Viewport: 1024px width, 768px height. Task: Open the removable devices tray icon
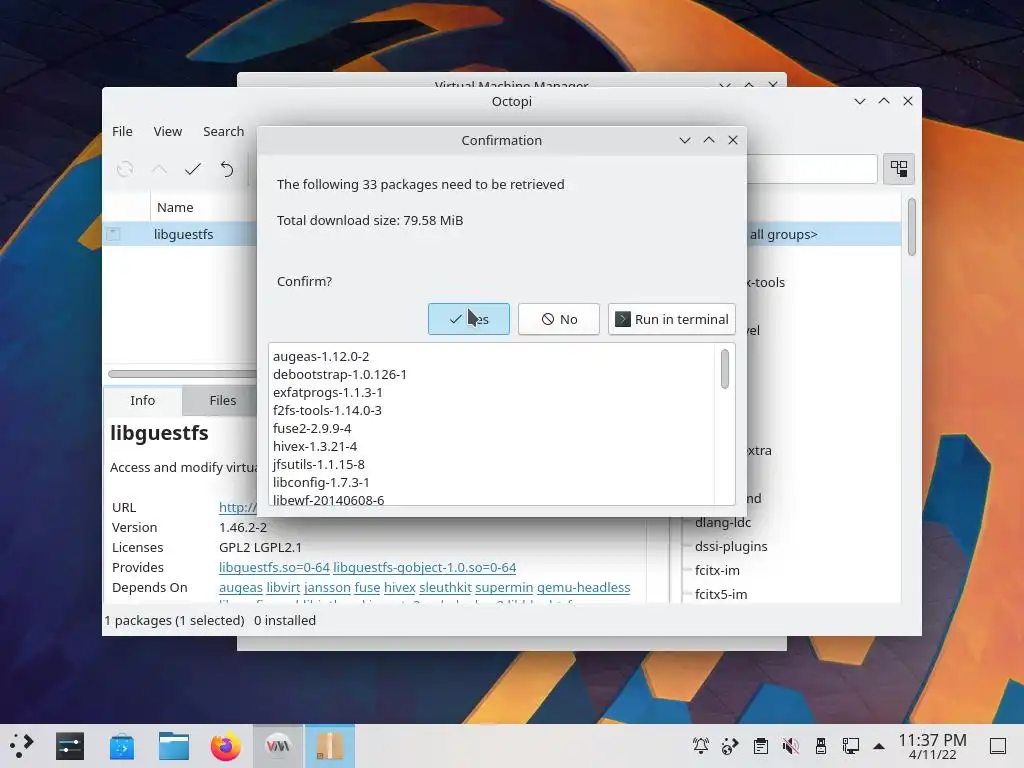coord(821,745)
